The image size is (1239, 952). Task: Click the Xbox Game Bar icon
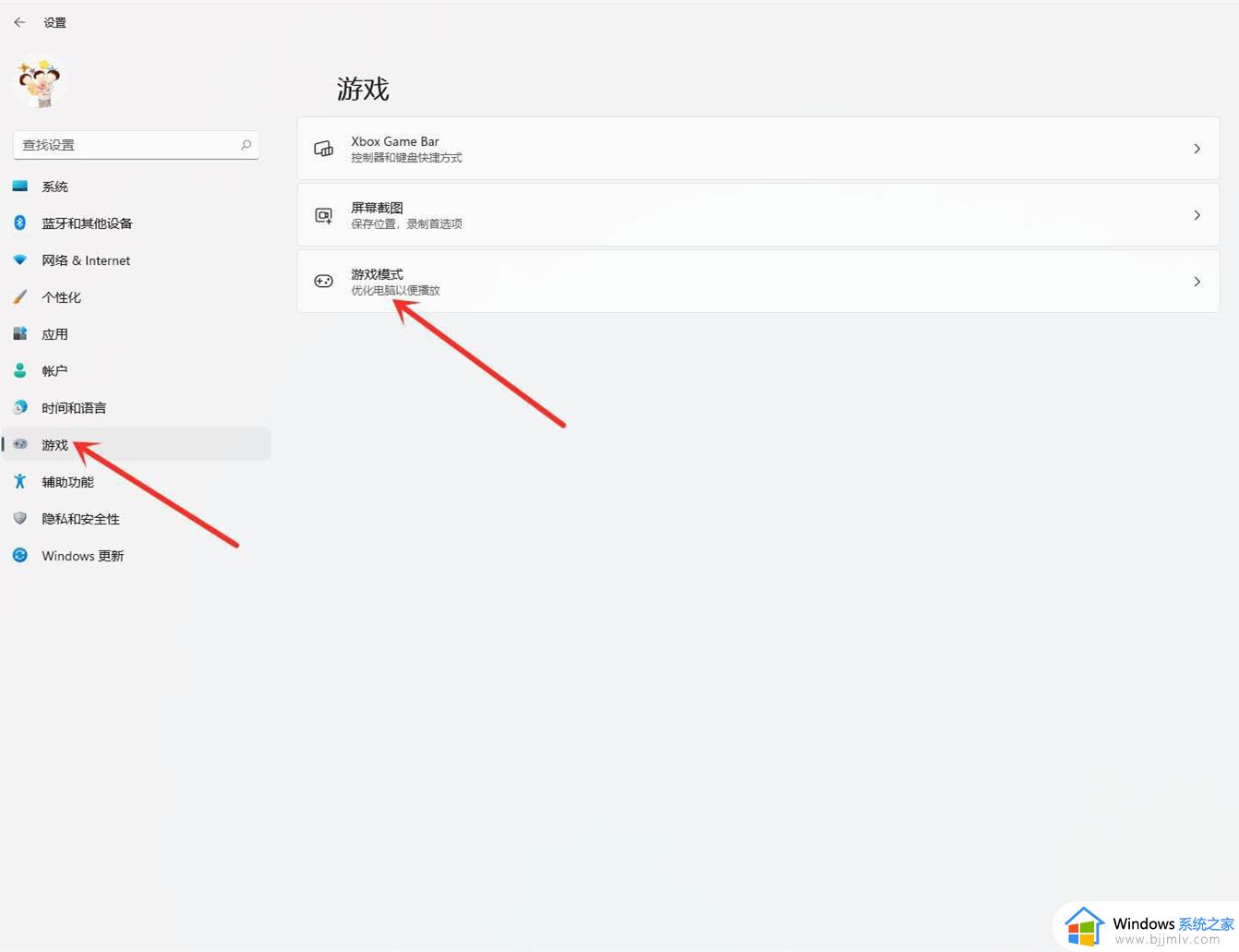324,149
